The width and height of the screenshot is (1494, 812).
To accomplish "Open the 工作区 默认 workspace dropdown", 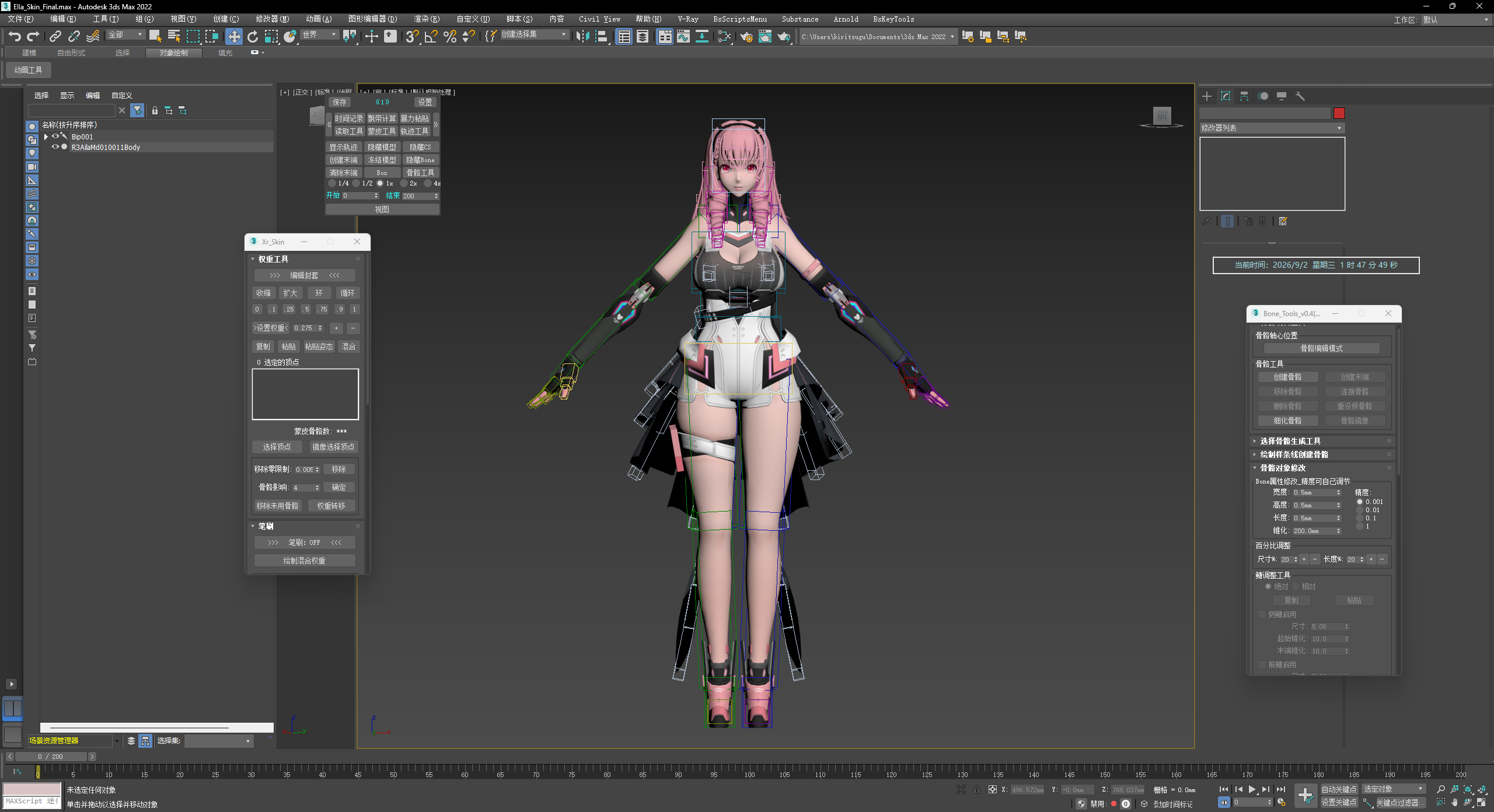I will coord(1456,20).
